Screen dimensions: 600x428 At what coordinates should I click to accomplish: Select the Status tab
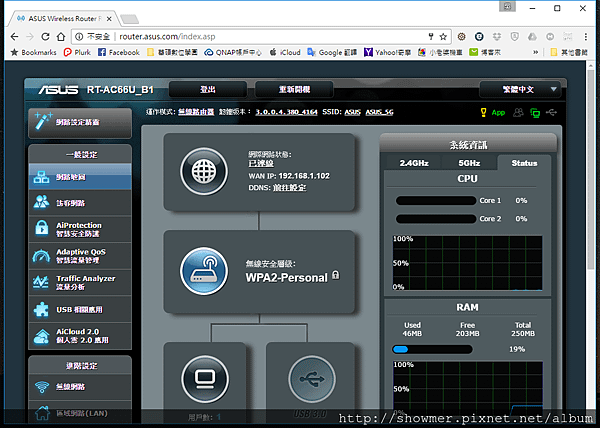pos(524,163)
